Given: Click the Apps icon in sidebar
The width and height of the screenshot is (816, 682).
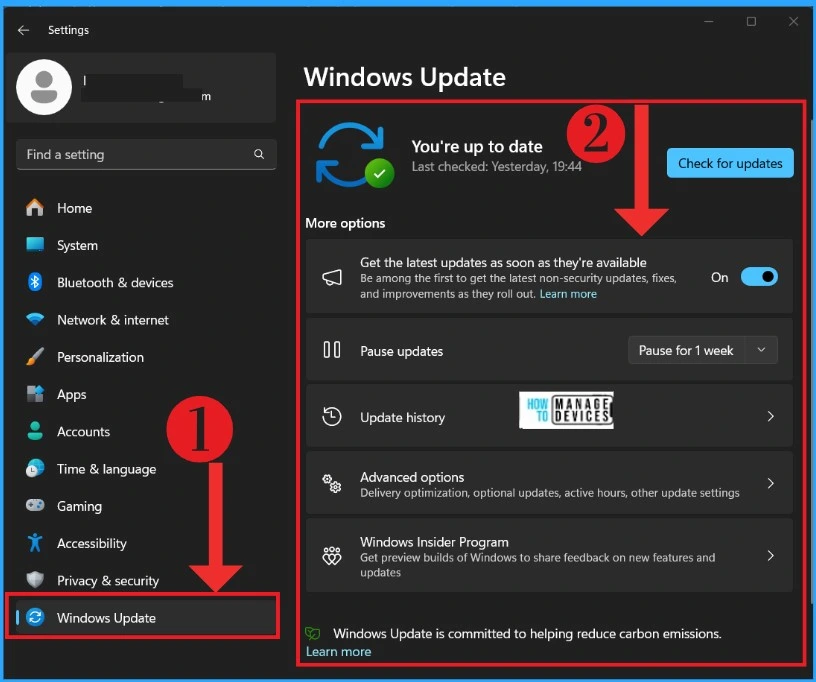Looking at the screenshot, I should pyautogui.click(x=35, y=394).
